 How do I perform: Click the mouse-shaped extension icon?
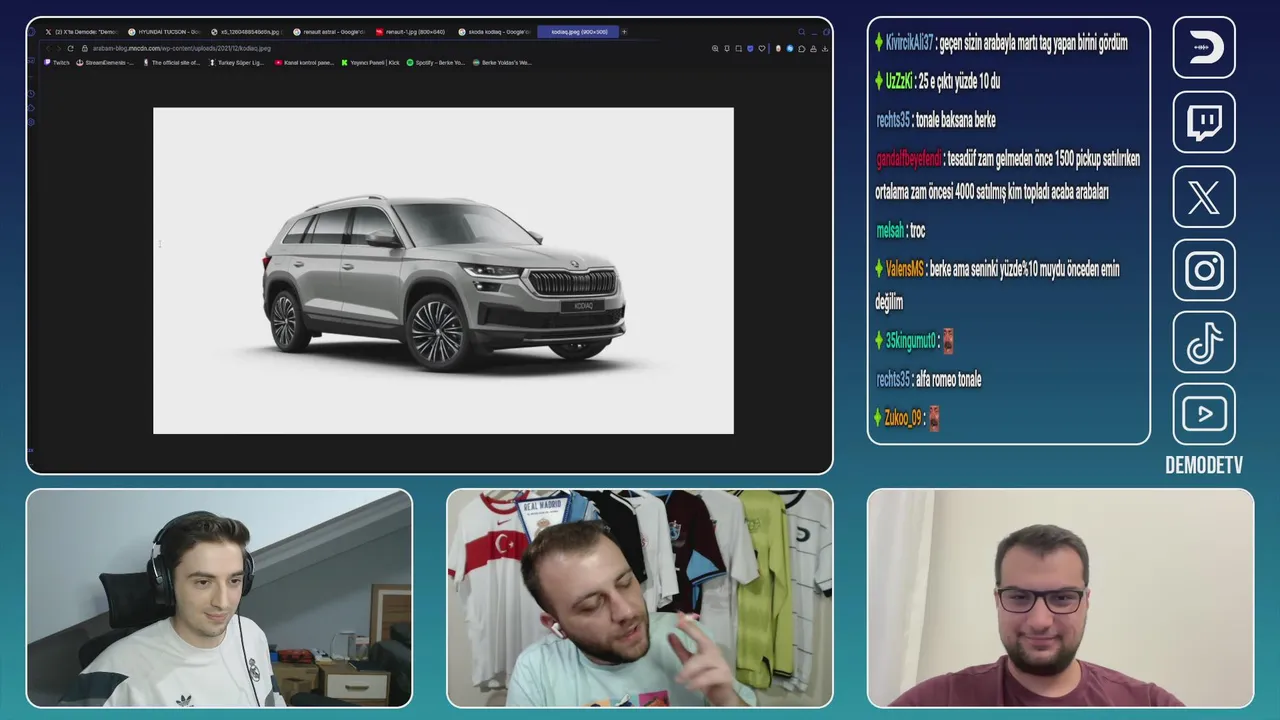pyautogui.click(x=778, y=48)
